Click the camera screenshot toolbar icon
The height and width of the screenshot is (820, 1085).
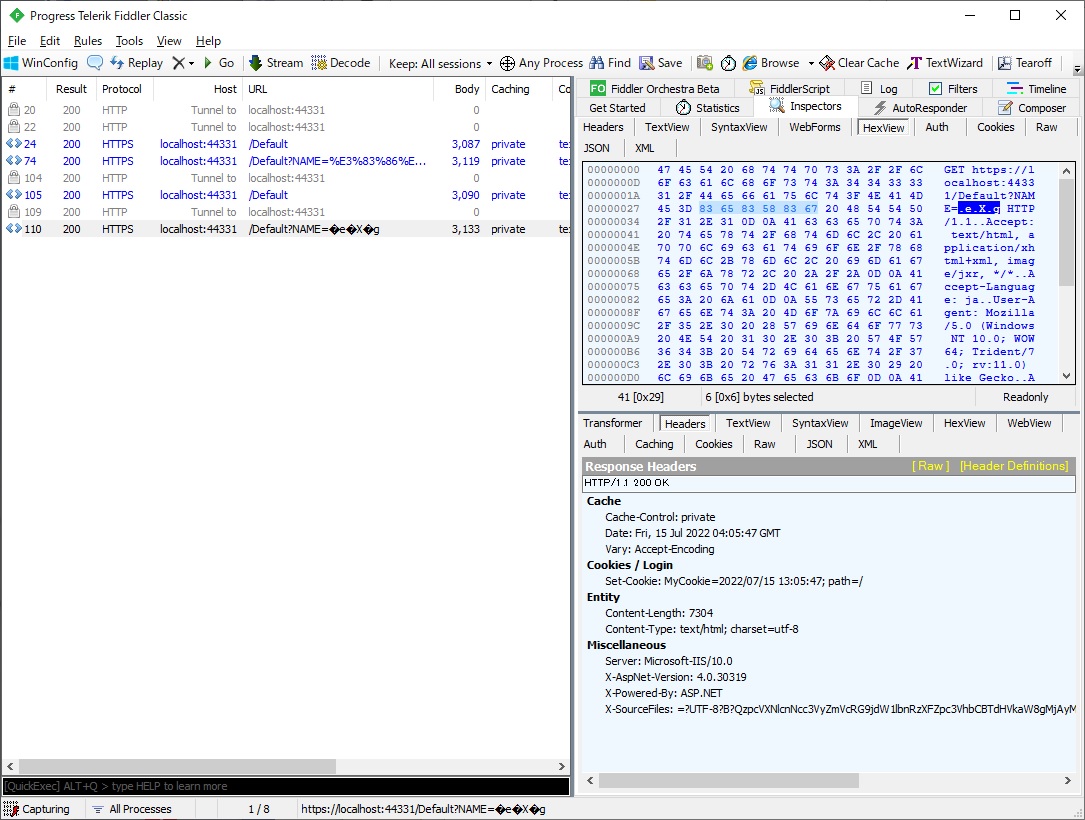tap(705, 63)
